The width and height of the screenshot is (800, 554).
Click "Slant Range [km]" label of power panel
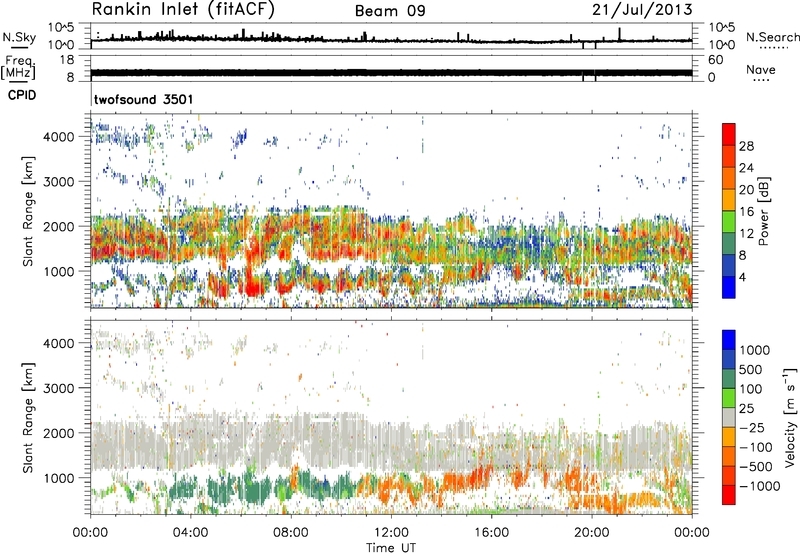(28, 211)
